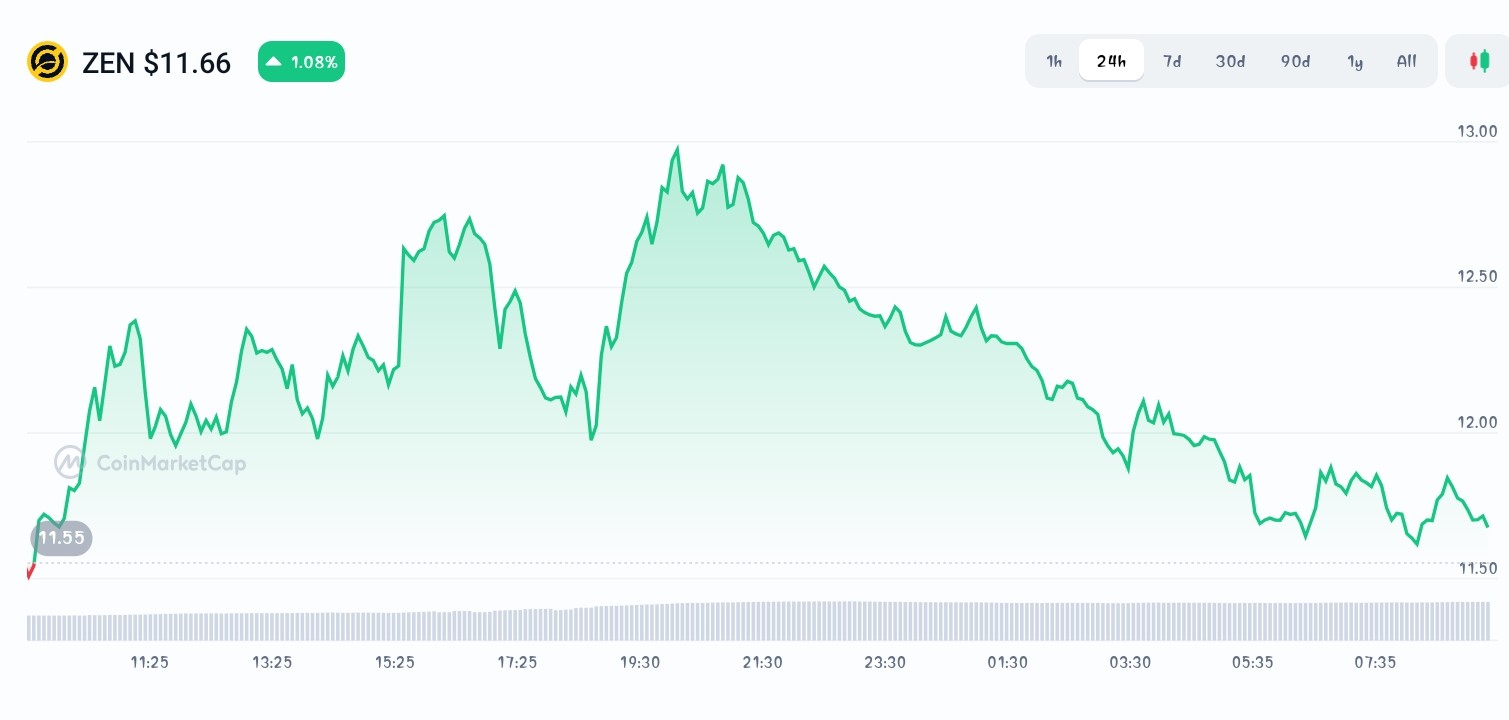Click the 13:25 time axis label
The image size is (1509, 720).
coord(272,662)
